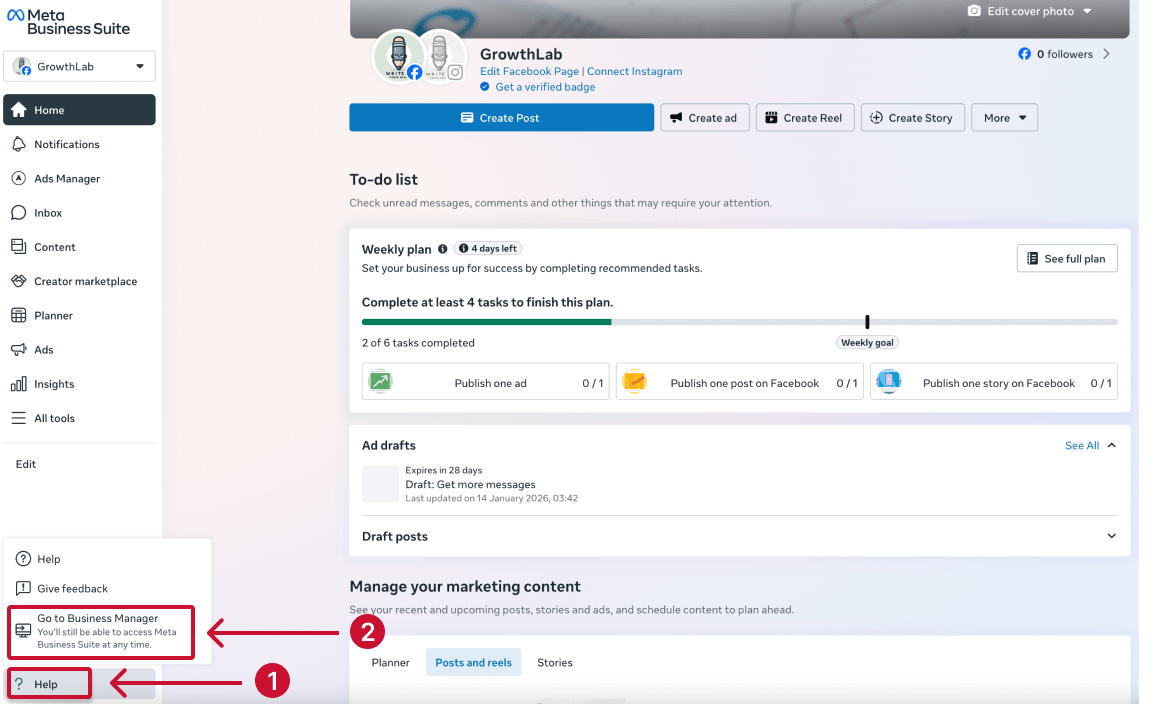
Task: Switch to the Planner tab
Action: coord(390,663)
